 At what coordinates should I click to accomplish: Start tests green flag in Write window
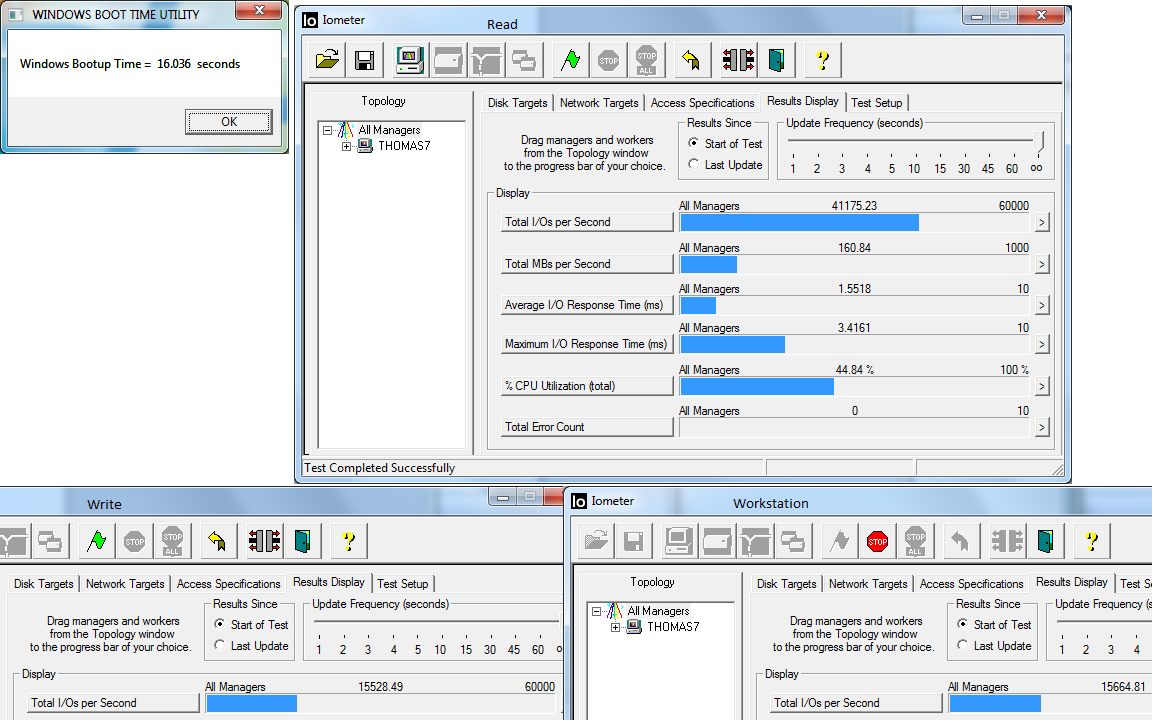(97, 541)
